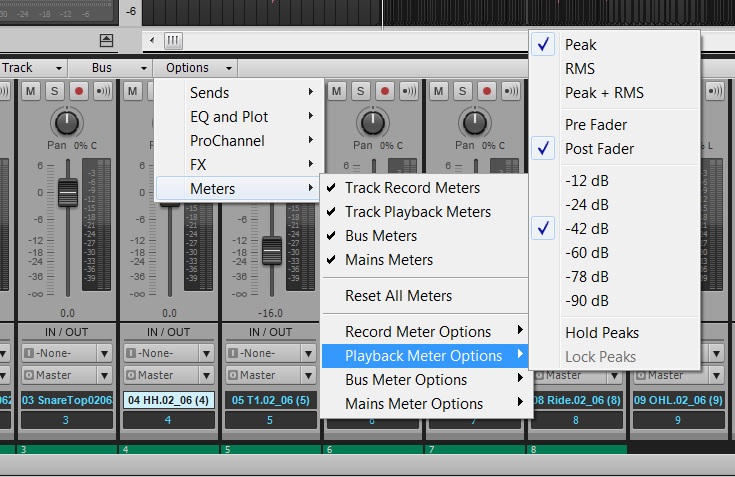Click the highlighted Playback Meter Options entry
The image size is (735, 477).
pos(425,356)
